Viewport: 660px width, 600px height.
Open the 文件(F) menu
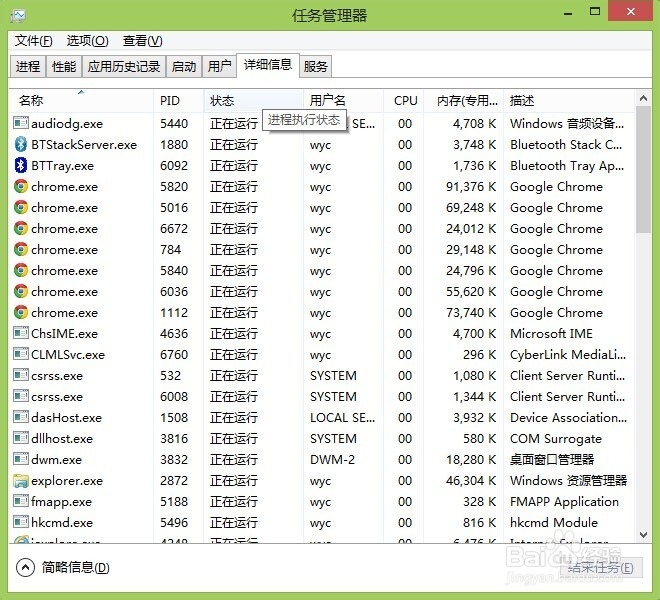[x=34, y=41]
